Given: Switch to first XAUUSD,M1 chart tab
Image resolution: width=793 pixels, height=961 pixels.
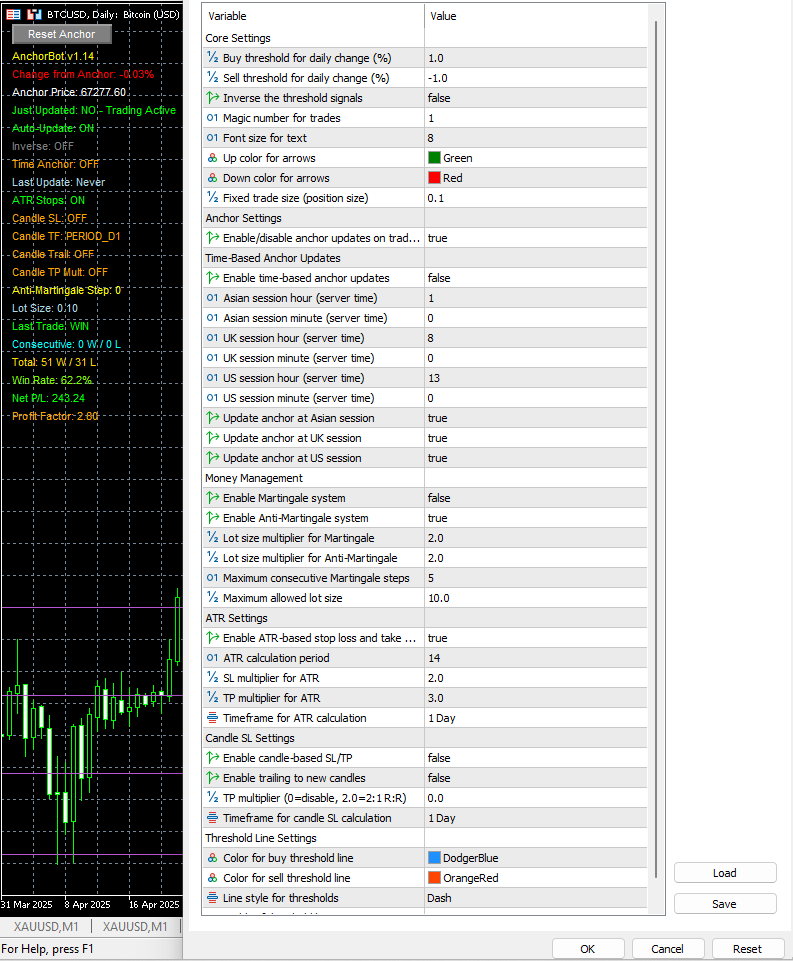Looking at the screenshot, I should (x=46, y=927).
